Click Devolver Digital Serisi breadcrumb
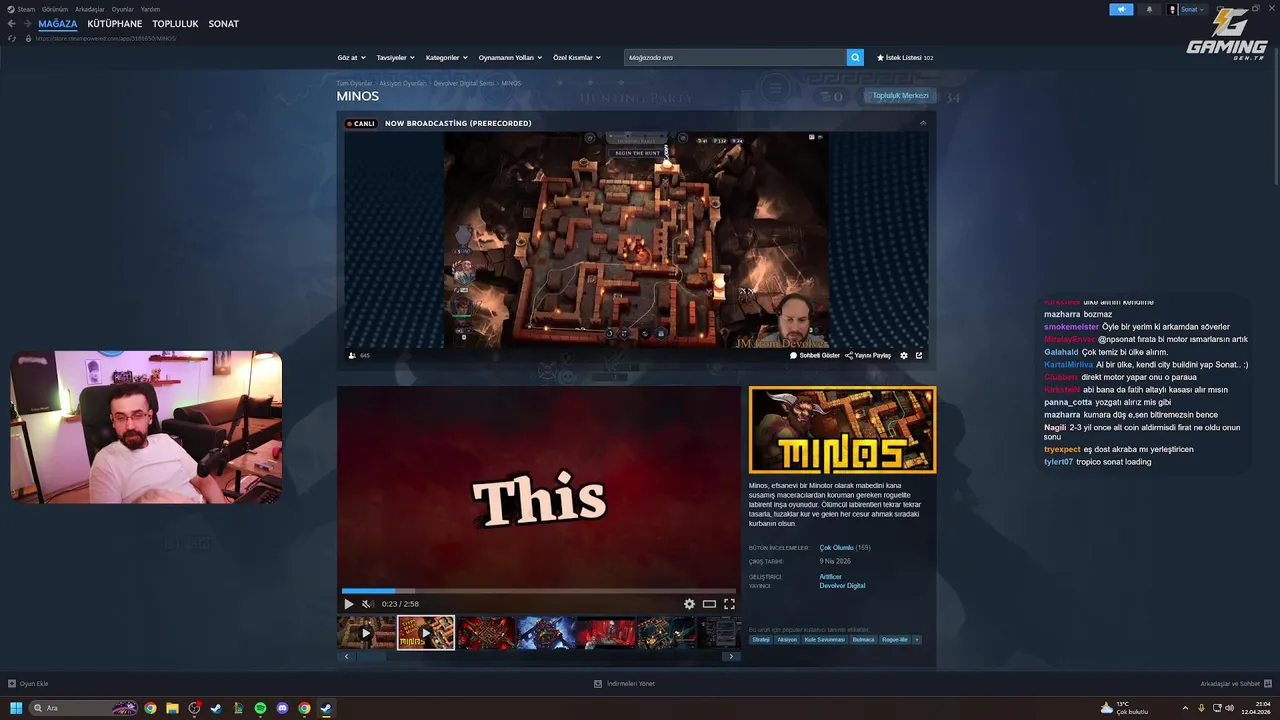This screenshot has width=1280, height=720. pos(464,83)
